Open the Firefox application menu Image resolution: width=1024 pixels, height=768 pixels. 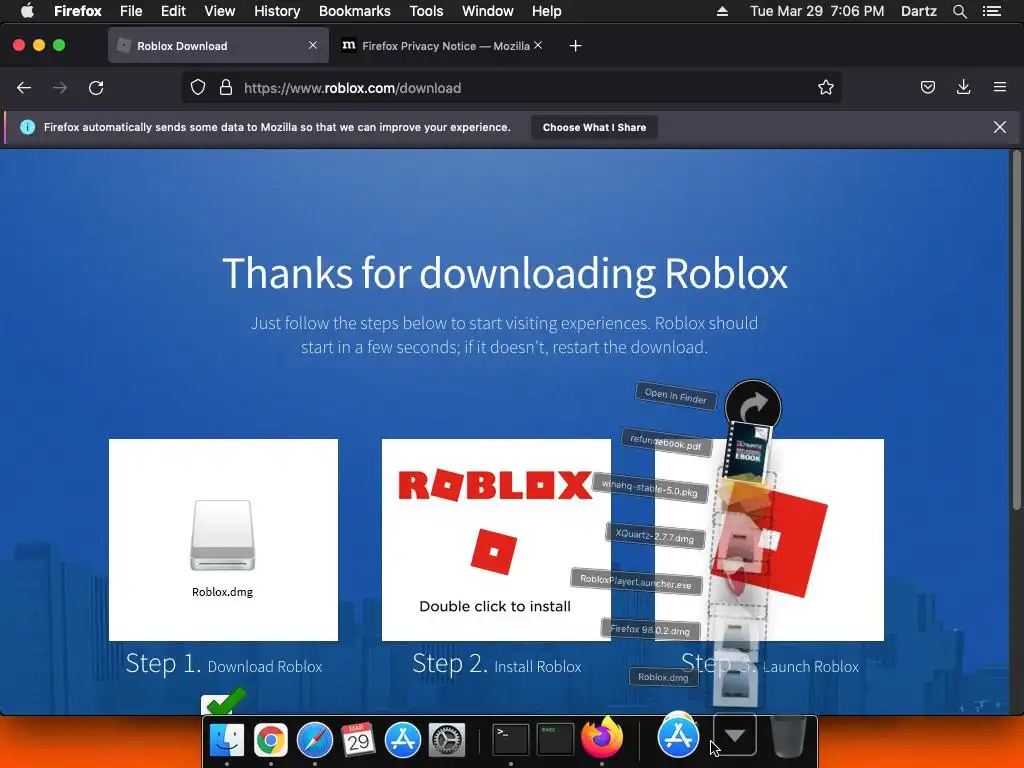click(78, 11)
